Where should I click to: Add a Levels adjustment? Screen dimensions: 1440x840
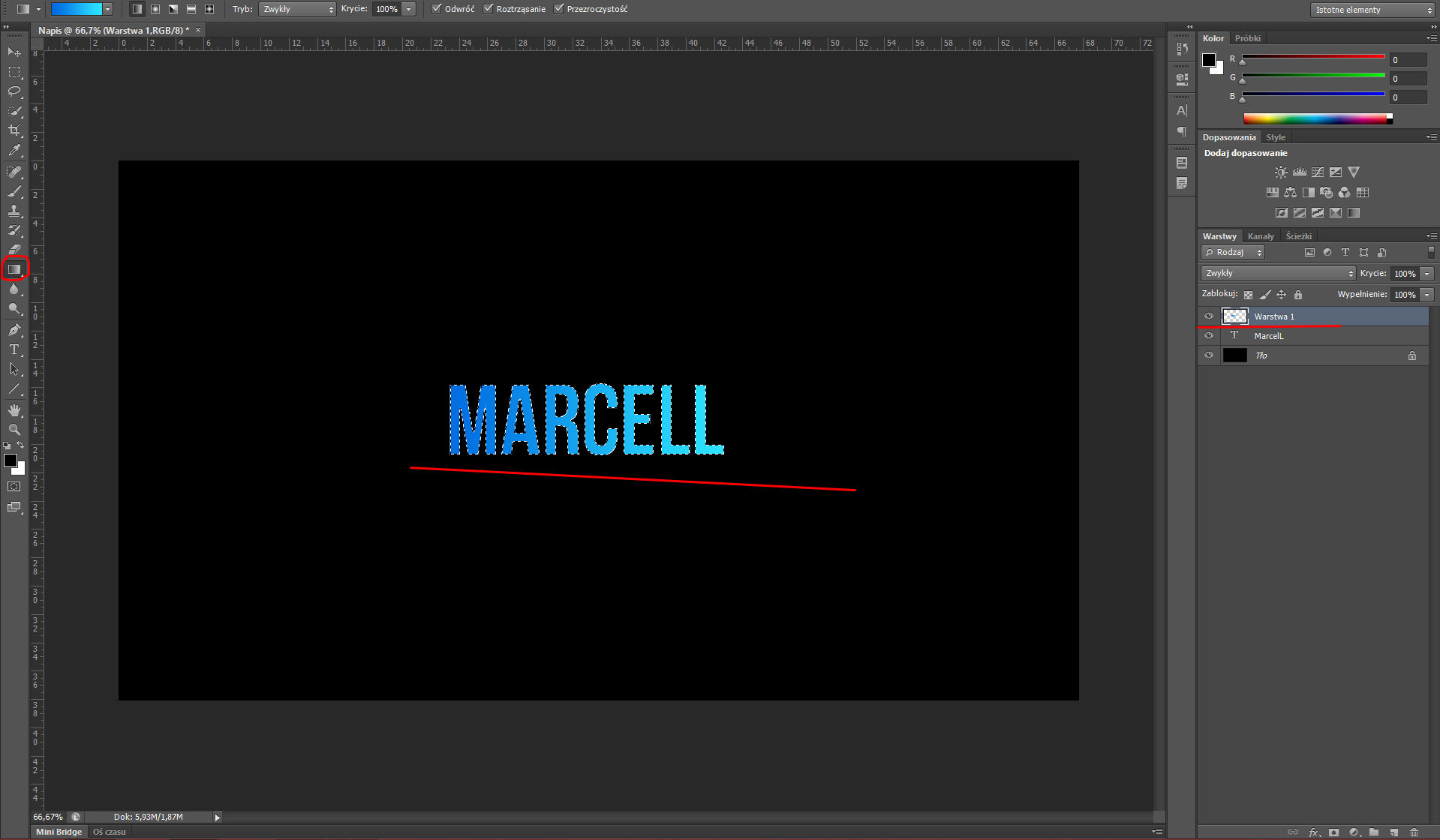click(x=1299, y=172)
